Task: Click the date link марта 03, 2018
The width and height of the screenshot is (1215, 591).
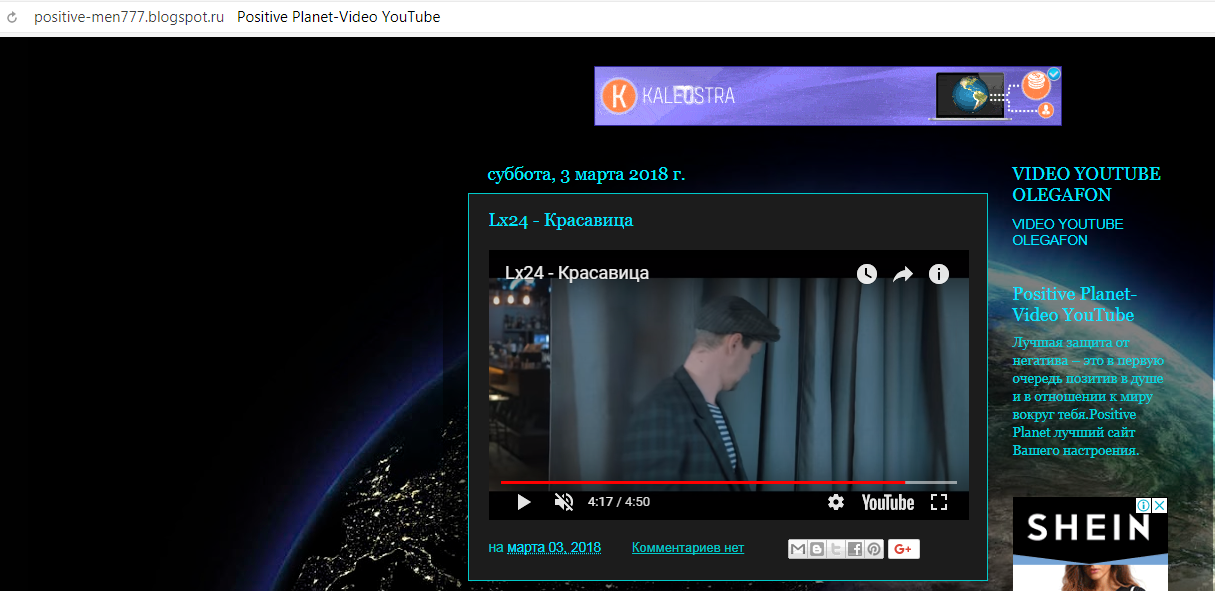Action: [554, 547]
